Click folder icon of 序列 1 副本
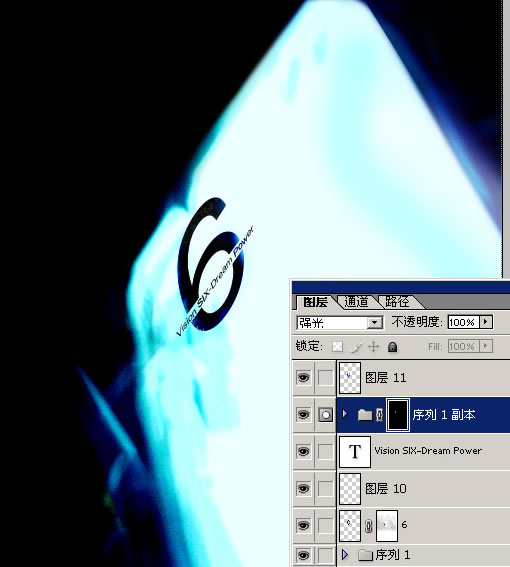 [365, 415]
